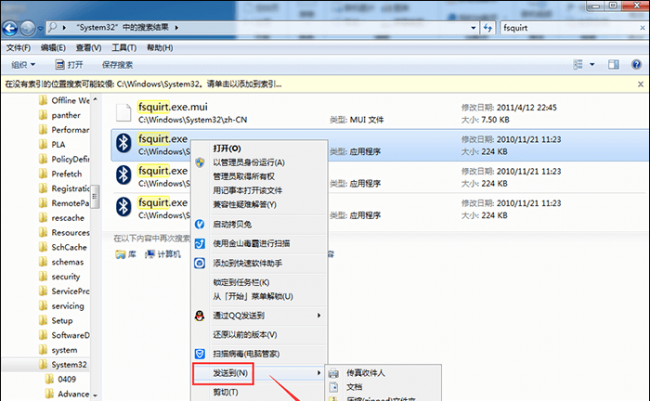Click the Back navigation arrow

tap(10, 28)
